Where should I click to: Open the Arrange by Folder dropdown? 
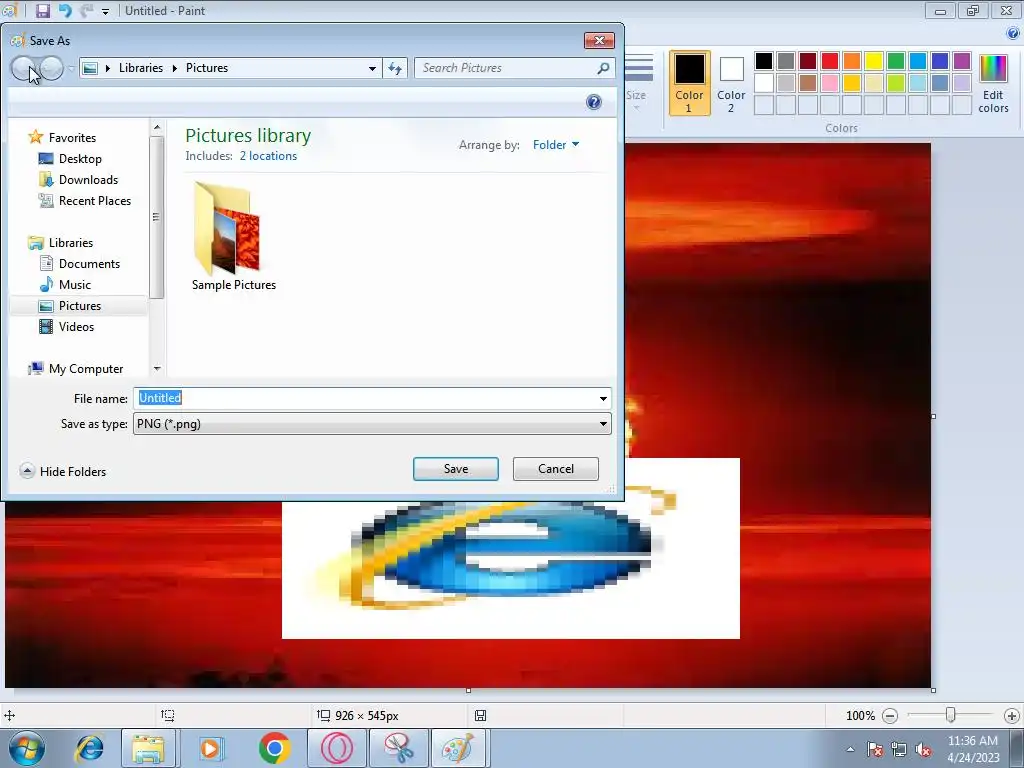point(556,145)
